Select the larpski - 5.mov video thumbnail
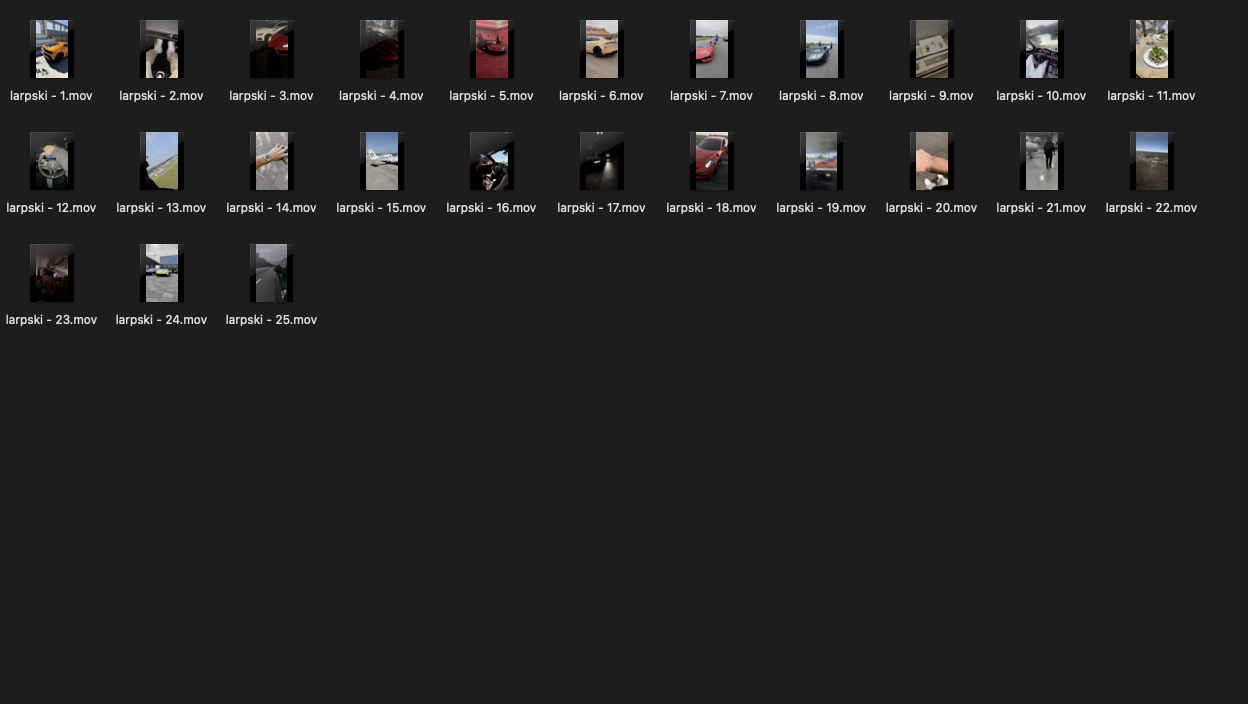Viewport: 1248px width, 704px height. pos(491,49)
